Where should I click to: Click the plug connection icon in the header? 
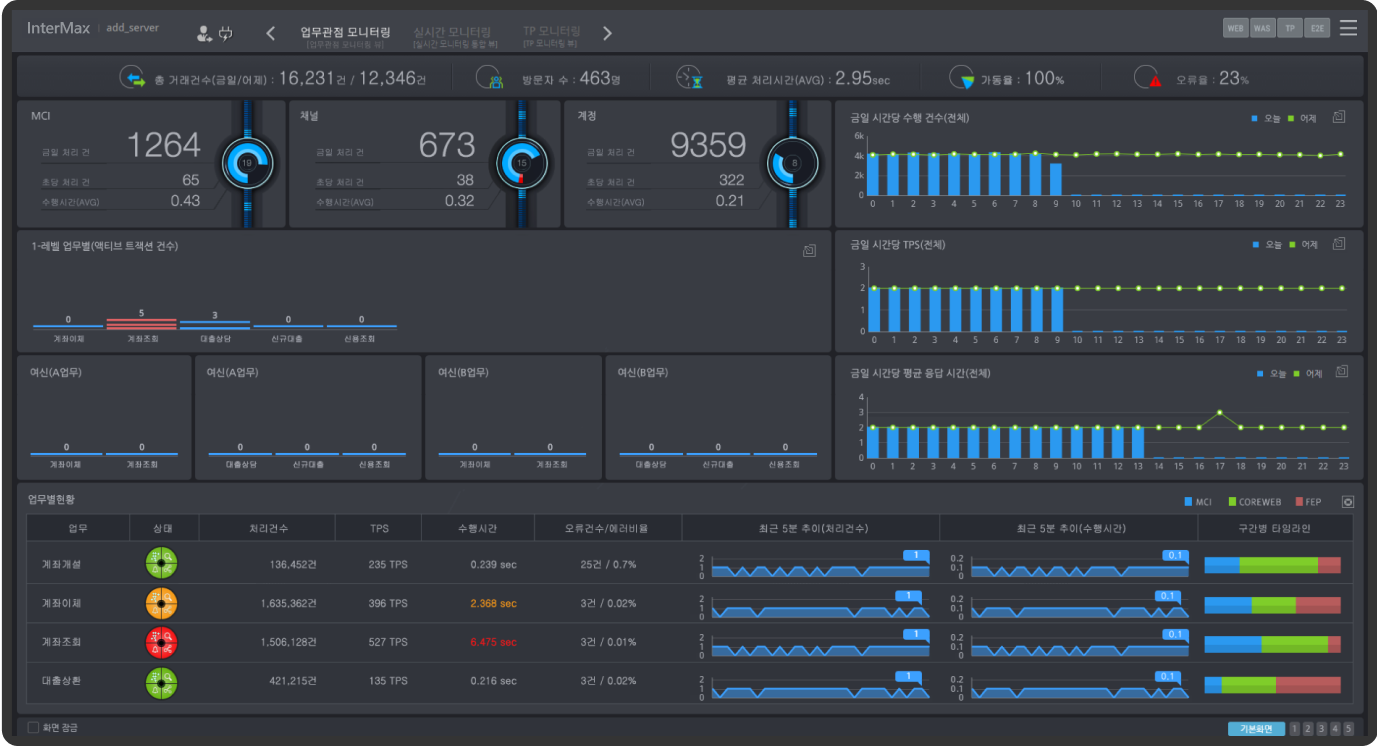pos(226,34)
